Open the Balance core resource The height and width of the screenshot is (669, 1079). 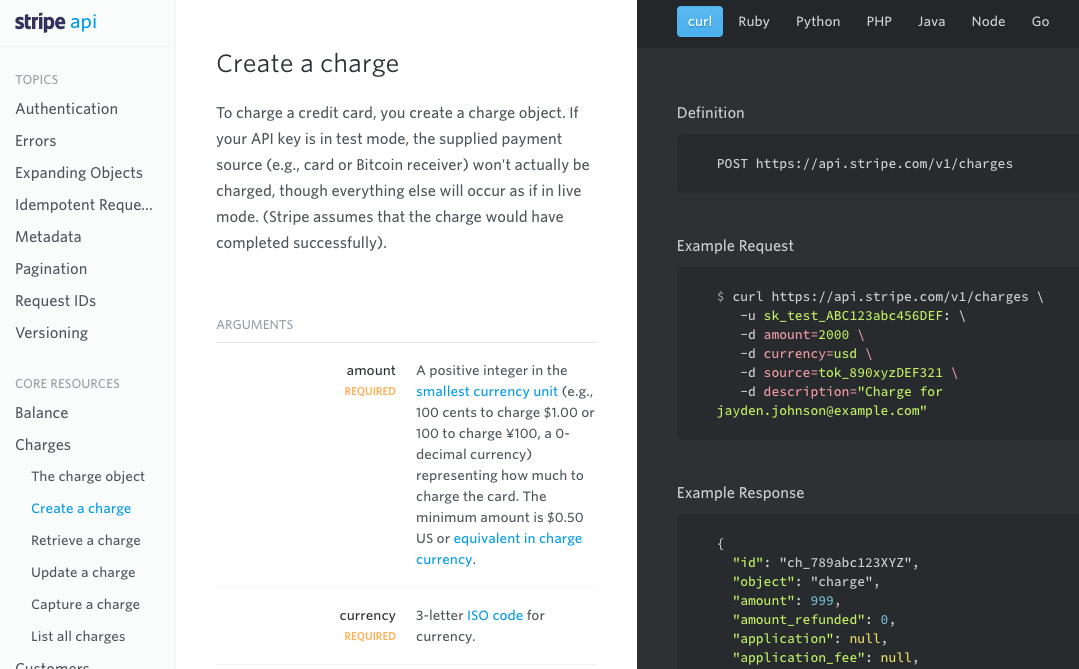pos(42,413)
